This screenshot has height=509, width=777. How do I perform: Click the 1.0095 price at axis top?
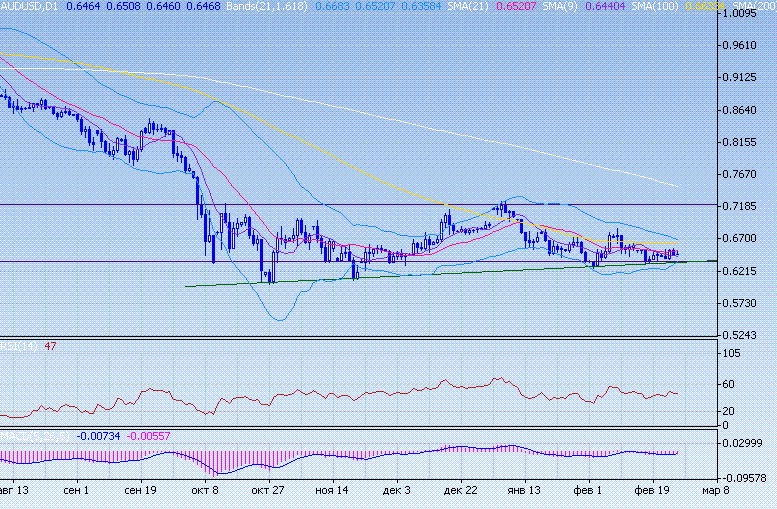743,15
